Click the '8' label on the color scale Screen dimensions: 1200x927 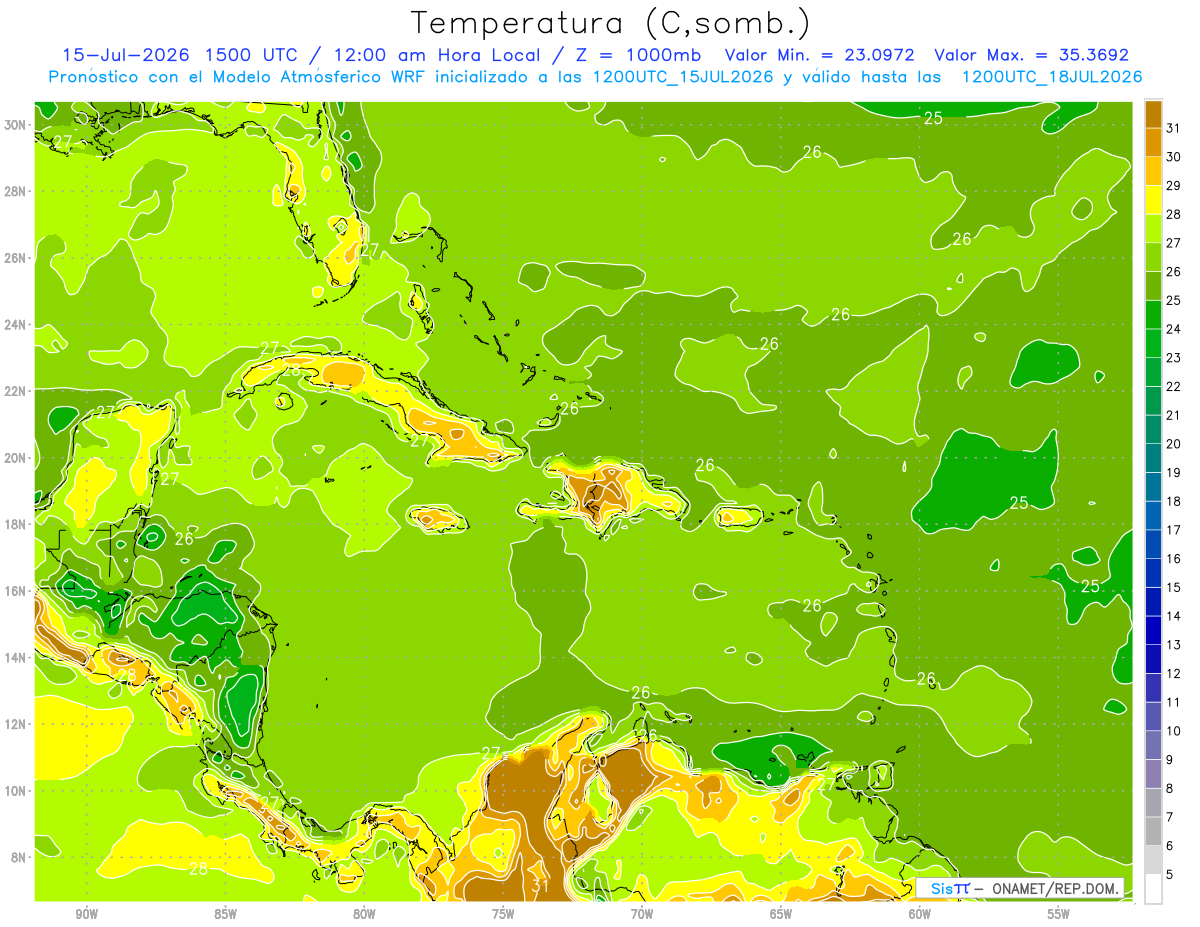1170,789
